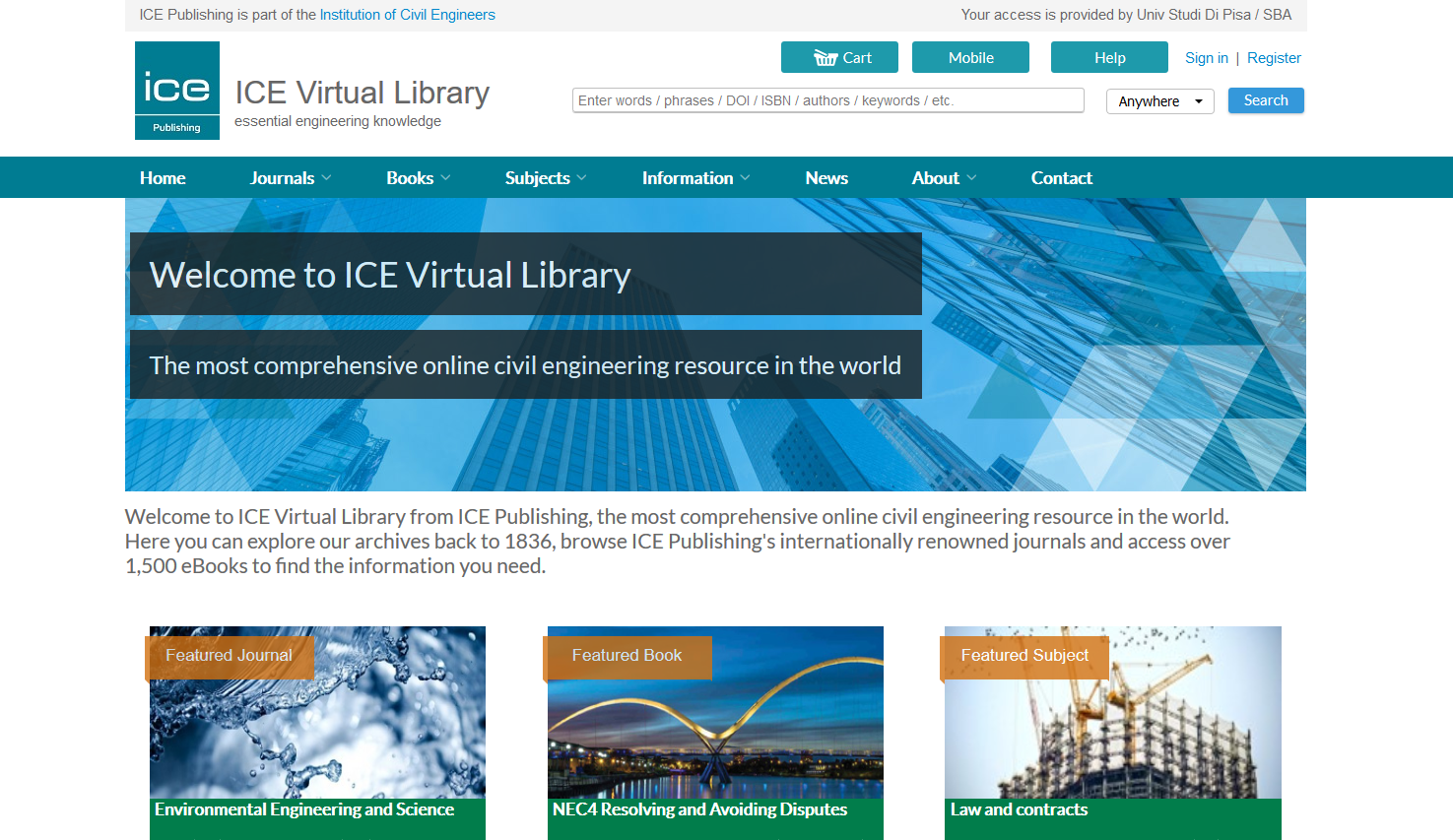This screenshot has width=1453, height=840.
Task: Expand the About menu
Action: pos(943,178)
